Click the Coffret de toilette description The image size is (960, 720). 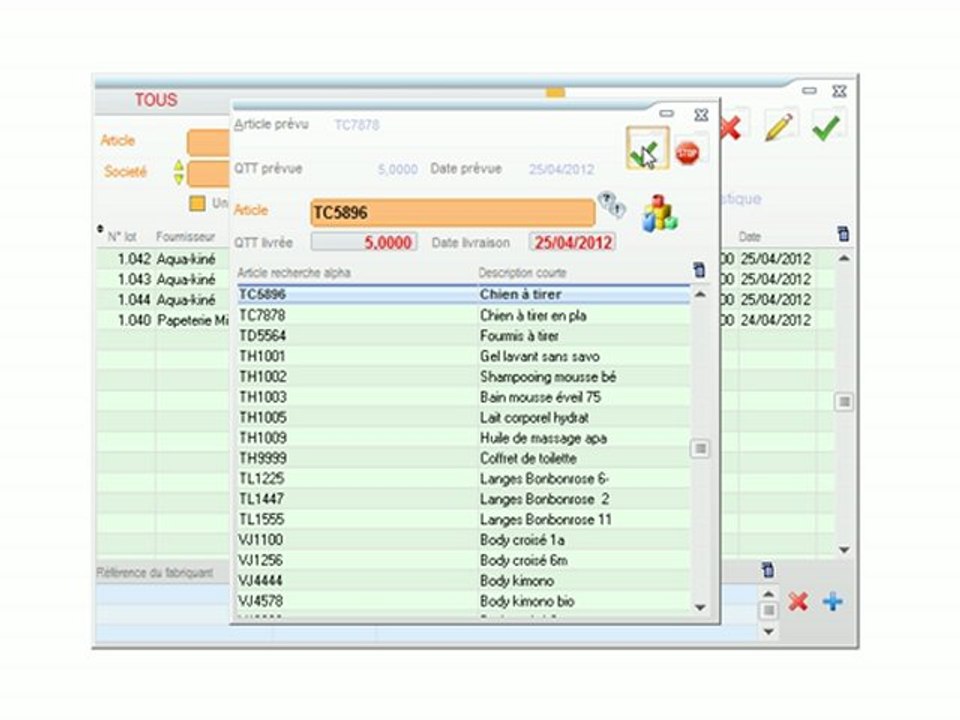click(528, 458)
